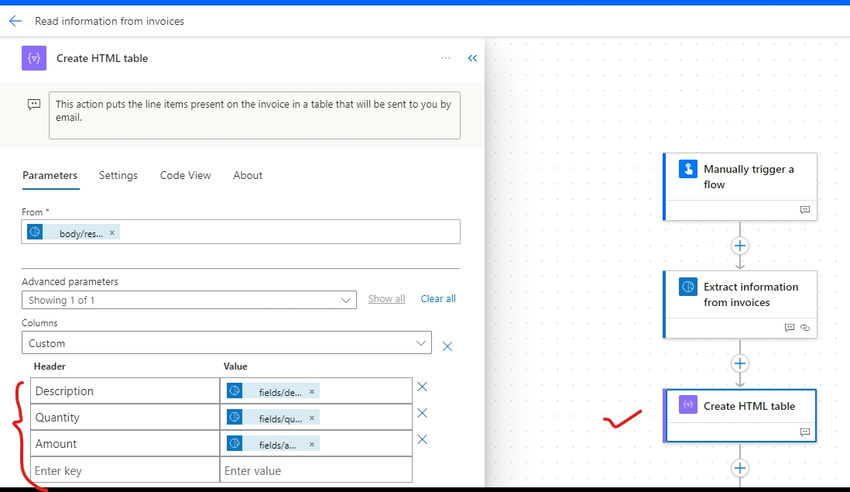Open the Settings tab
850x492 pixels.
point(118,176)
